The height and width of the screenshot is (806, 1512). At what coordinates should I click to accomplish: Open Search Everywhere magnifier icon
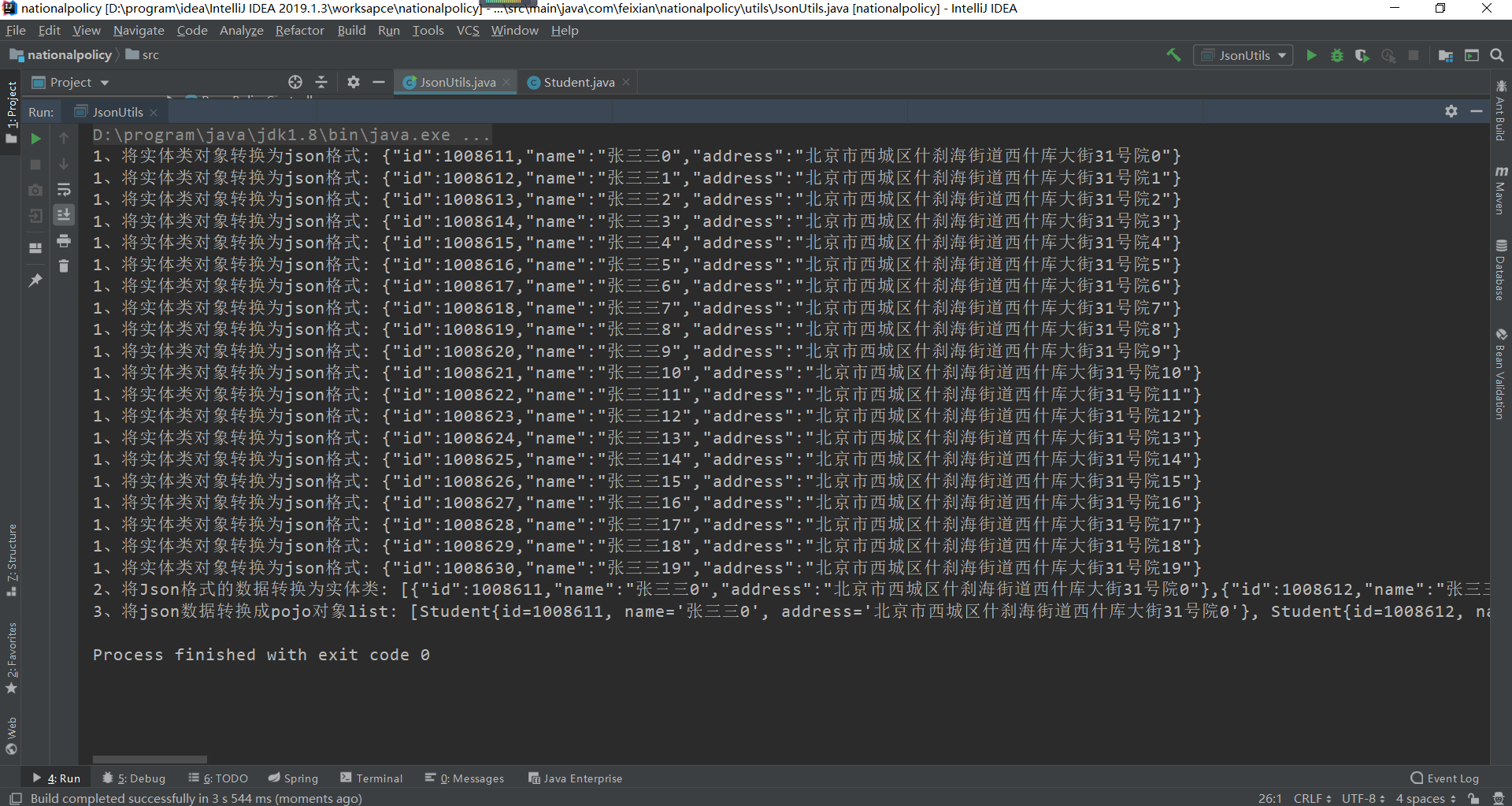point(1497,55)
